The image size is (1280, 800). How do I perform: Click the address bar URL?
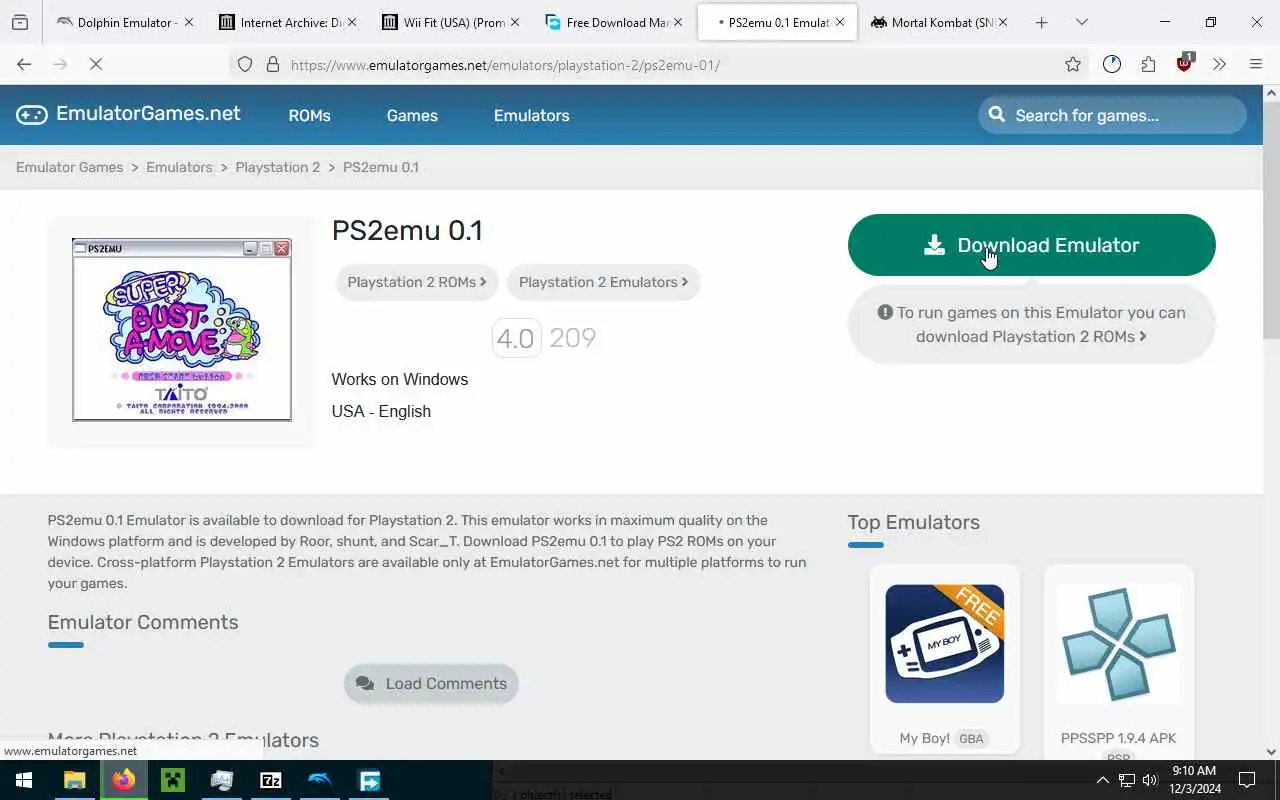click(505, 65)
